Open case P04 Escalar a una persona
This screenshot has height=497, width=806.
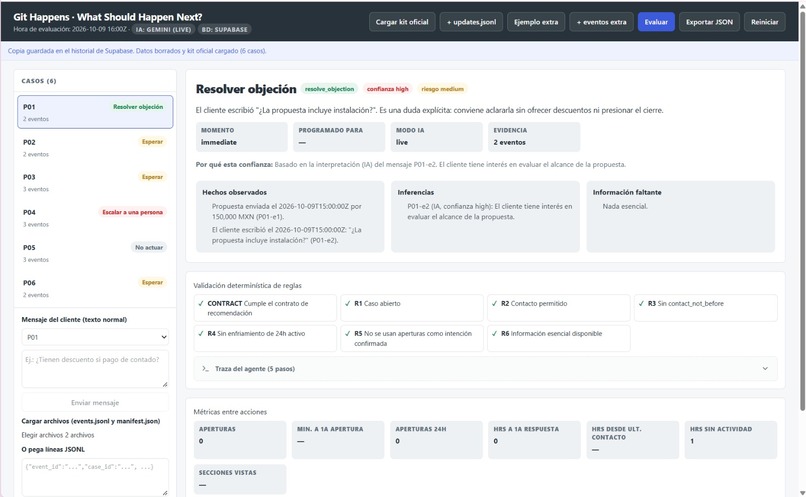tap(95, 218)
